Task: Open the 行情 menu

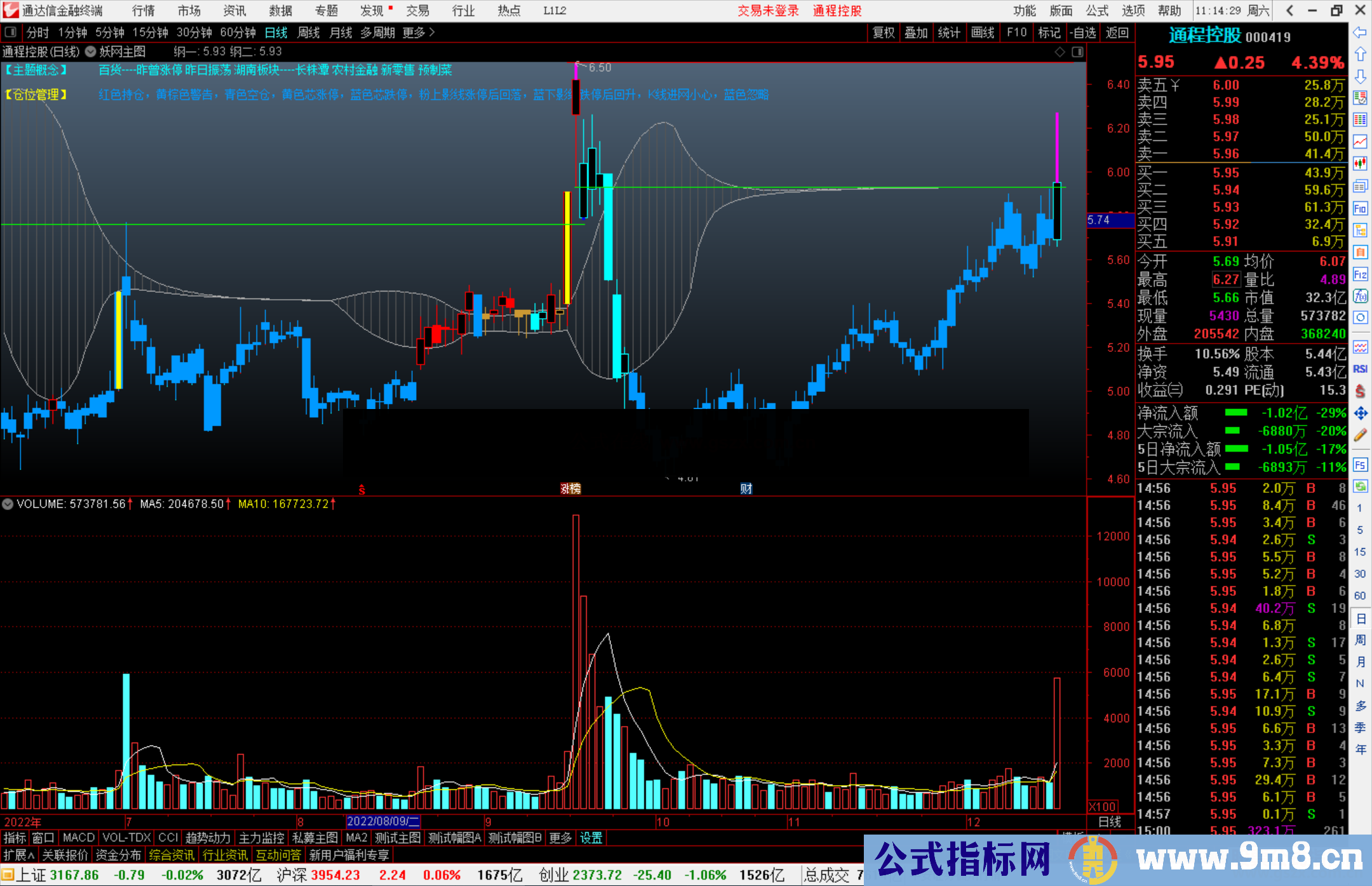Action: [x=144, y=11]
